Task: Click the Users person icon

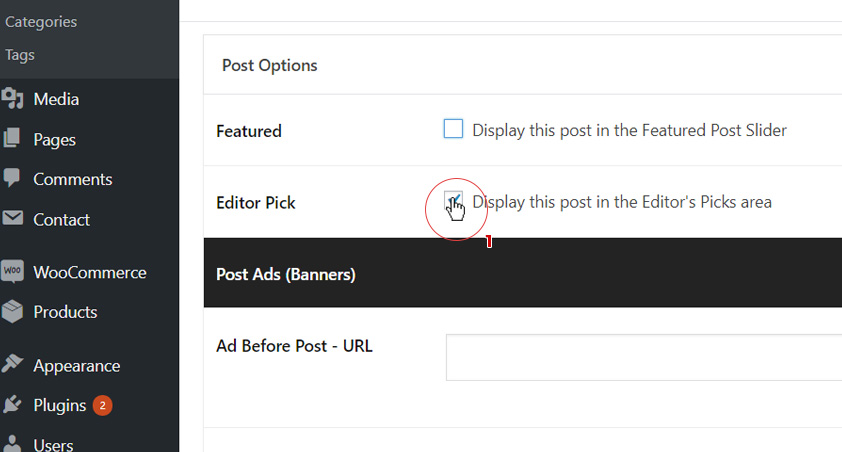Action: [13, 444]
